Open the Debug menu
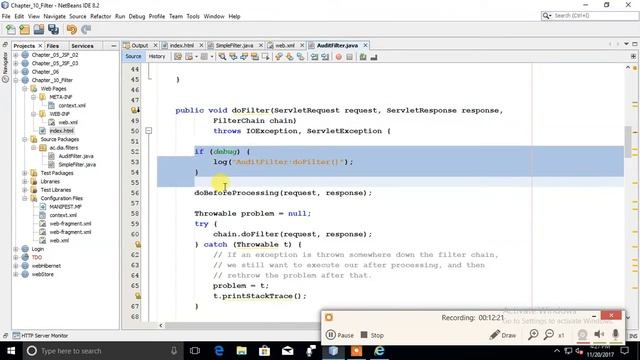640x360 pixels. coord(137,16)
